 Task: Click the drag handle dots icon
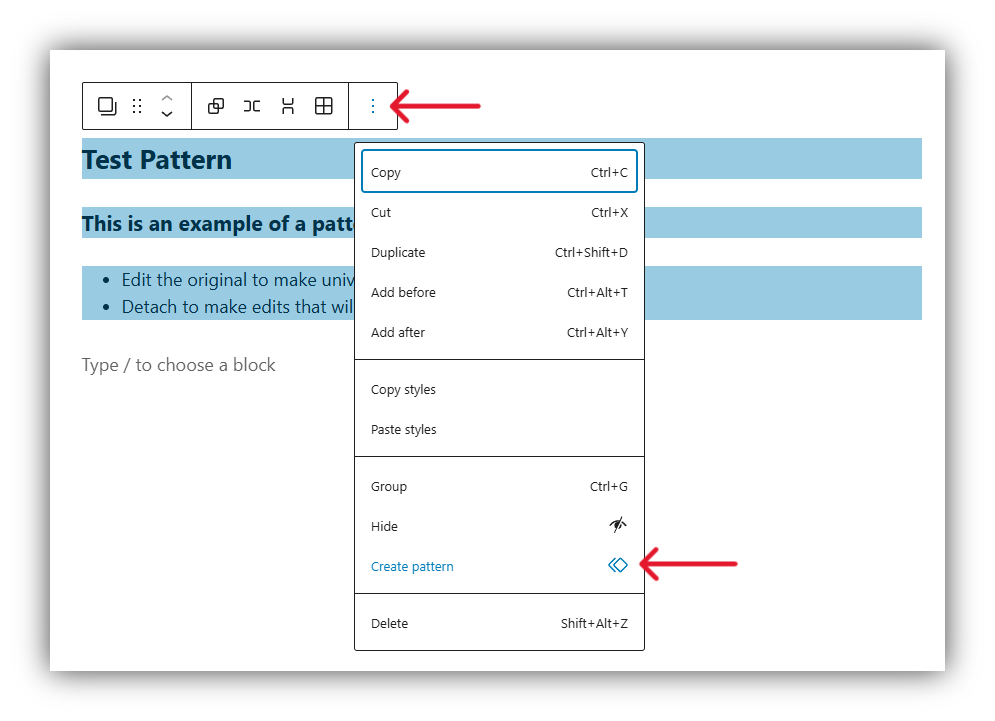point(137,106)
